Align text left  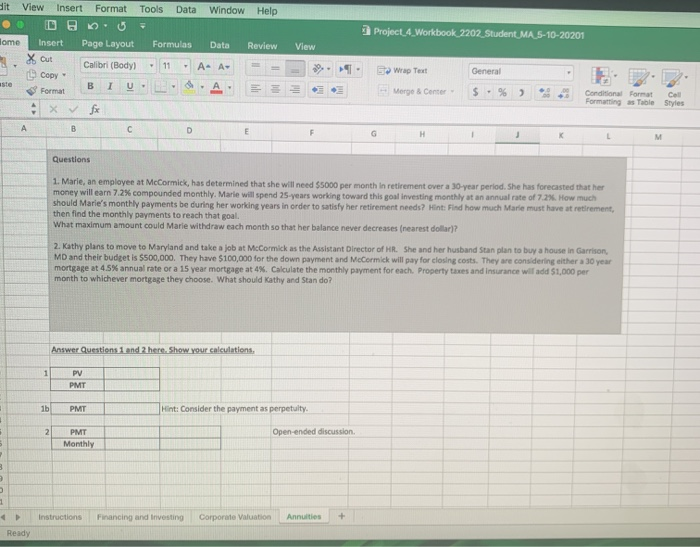[x=256, y=88]
